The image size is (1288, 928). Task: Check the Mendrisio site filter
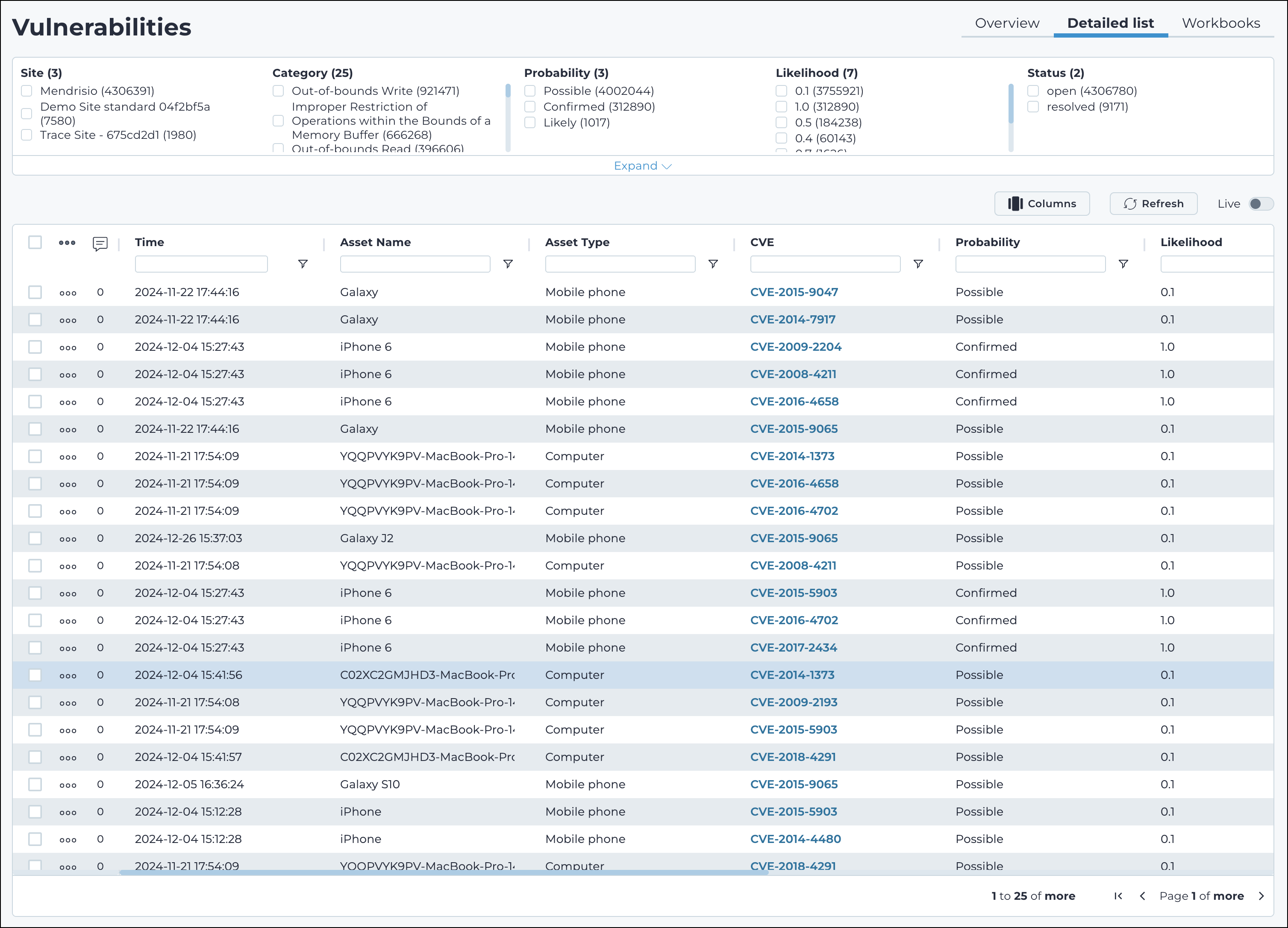tap(26, 91)
